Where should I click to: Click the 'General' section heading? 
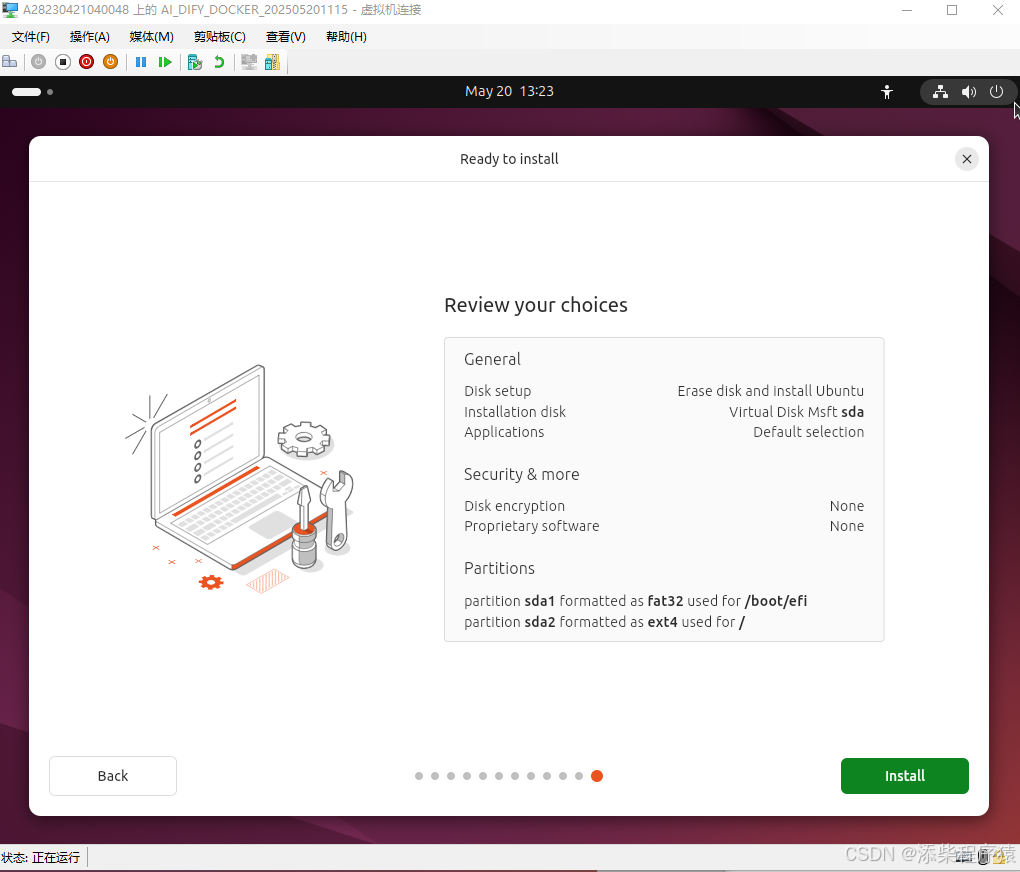coord(492,359)
